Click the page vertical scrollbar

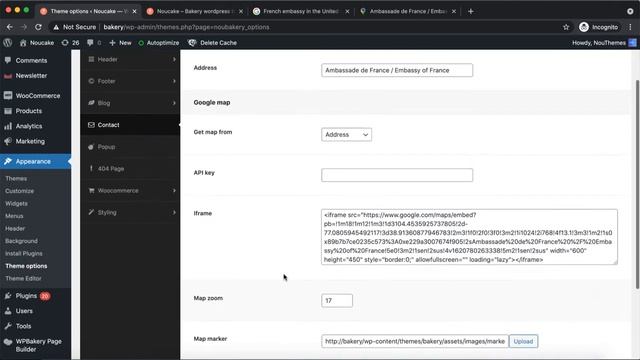(637, 184)
